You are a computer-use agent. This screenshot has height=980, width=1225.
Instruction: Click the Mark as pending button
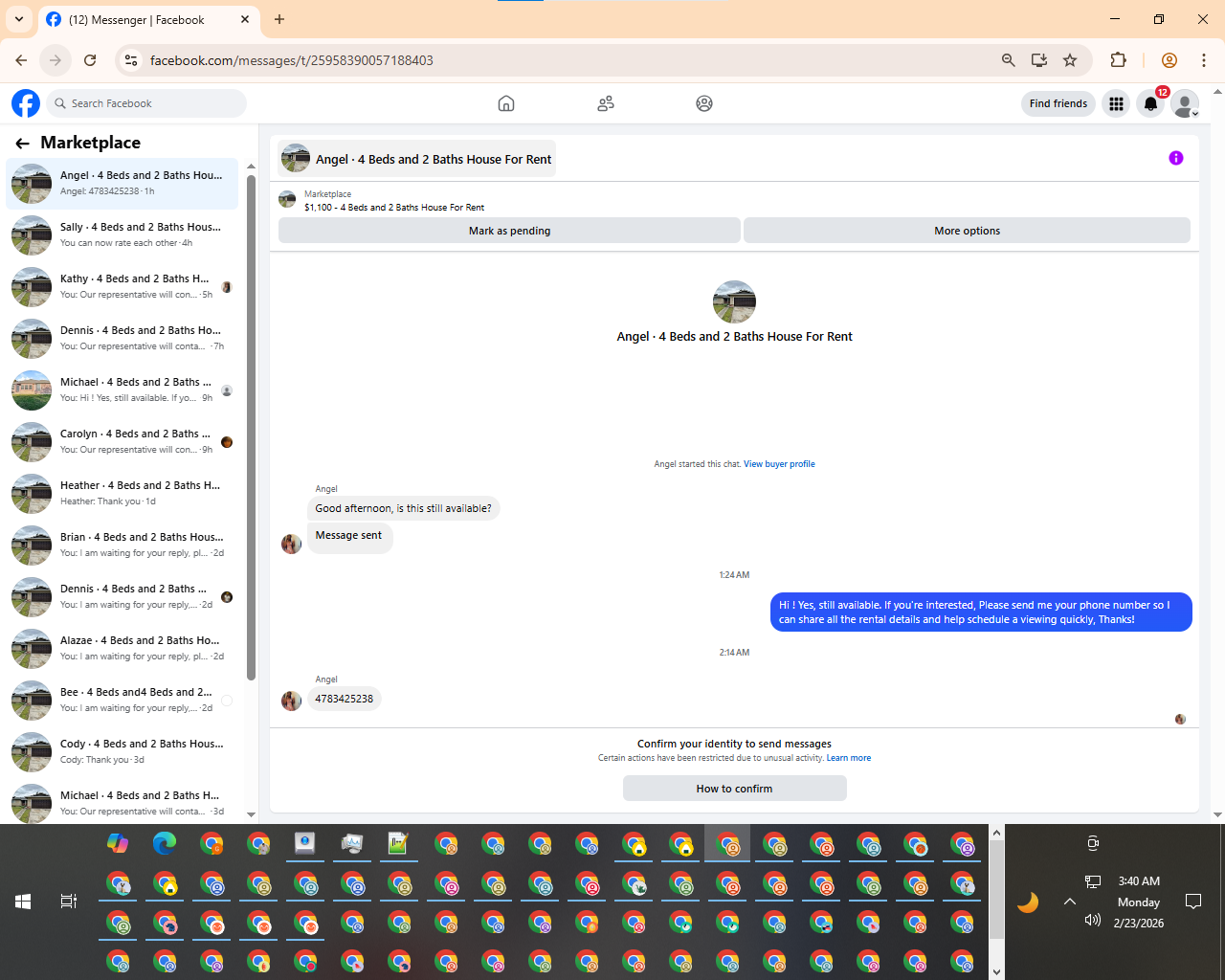(x=509, y=231)
